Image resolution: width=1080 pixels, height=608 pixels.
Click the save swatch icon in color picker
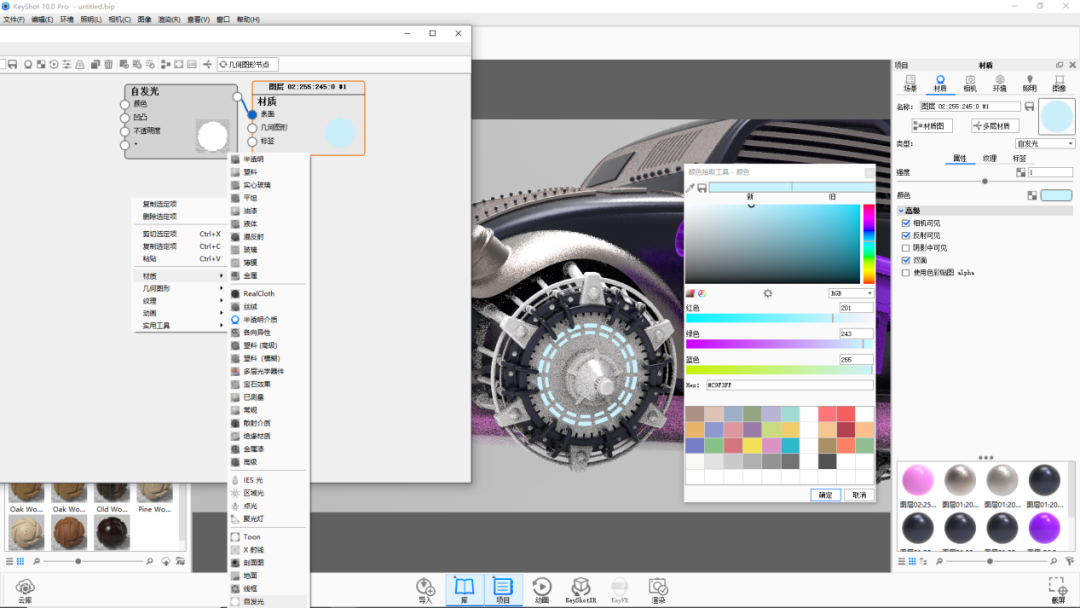tap(702, 187)
